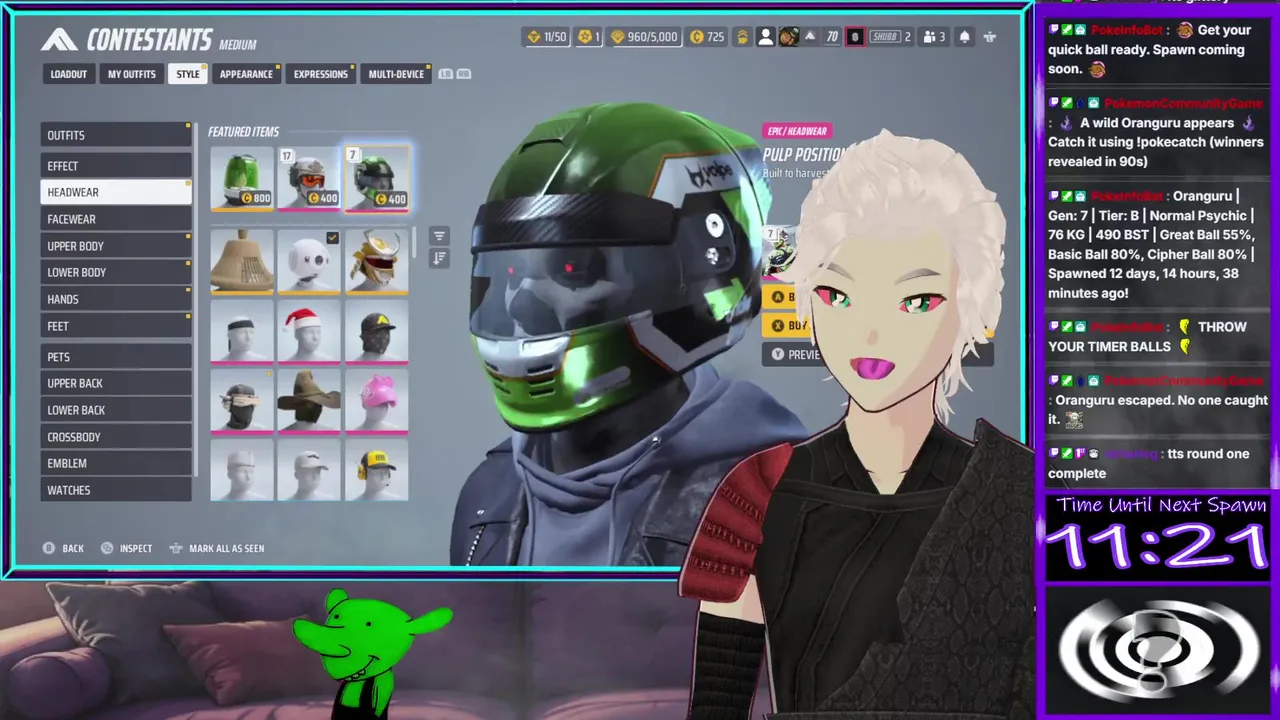The width and height of the screenshot is (1280, 720).
Task: Select the brown wide-brim hat
Action: point(309,401)
